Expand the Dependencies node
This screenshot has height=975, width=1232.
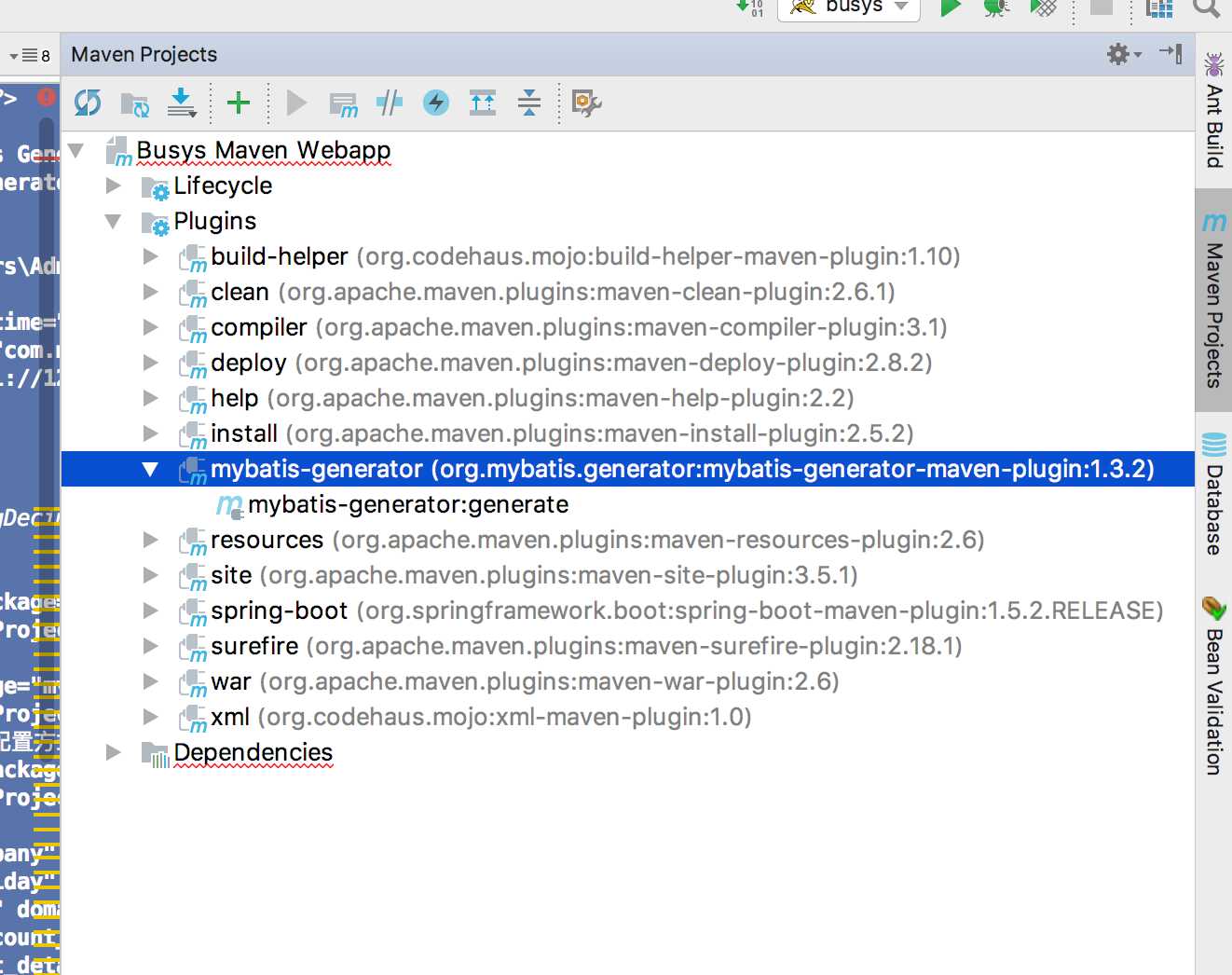point(114,752)
